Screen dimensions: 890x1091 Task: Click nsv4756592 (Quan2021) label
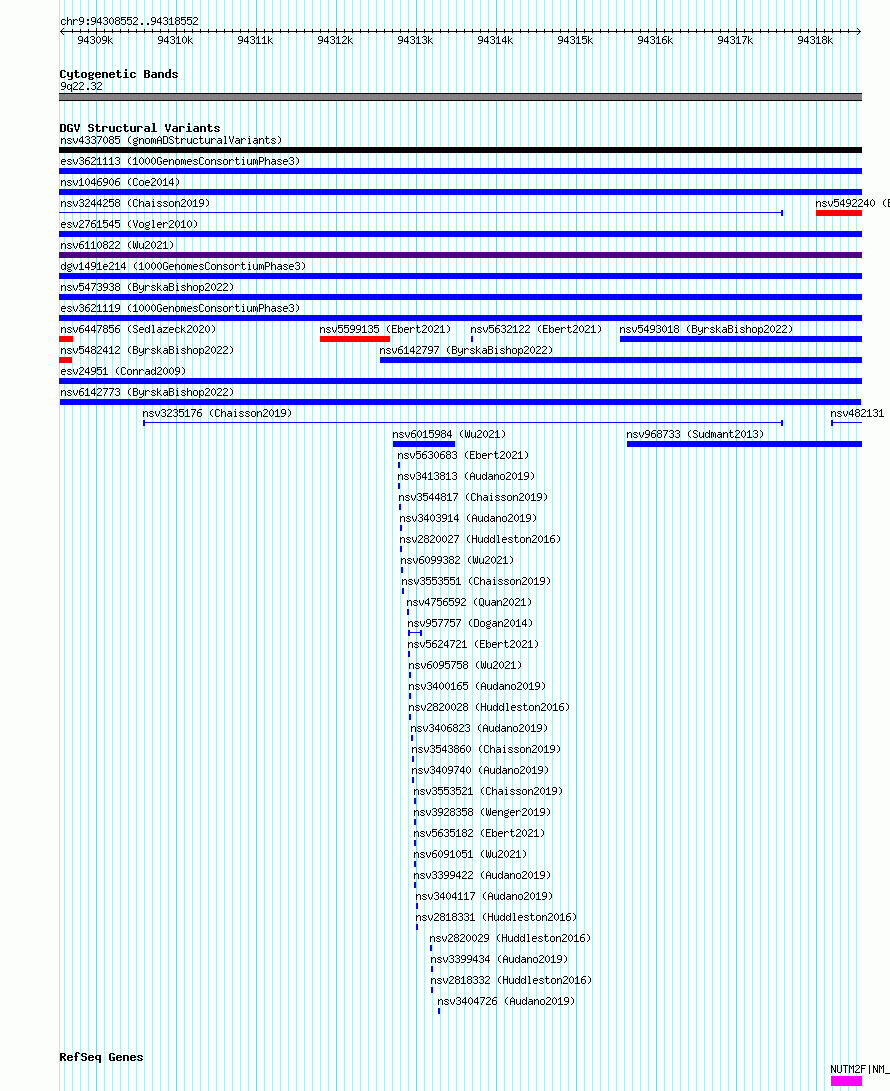pyautogui.click(x=468, y=602)
